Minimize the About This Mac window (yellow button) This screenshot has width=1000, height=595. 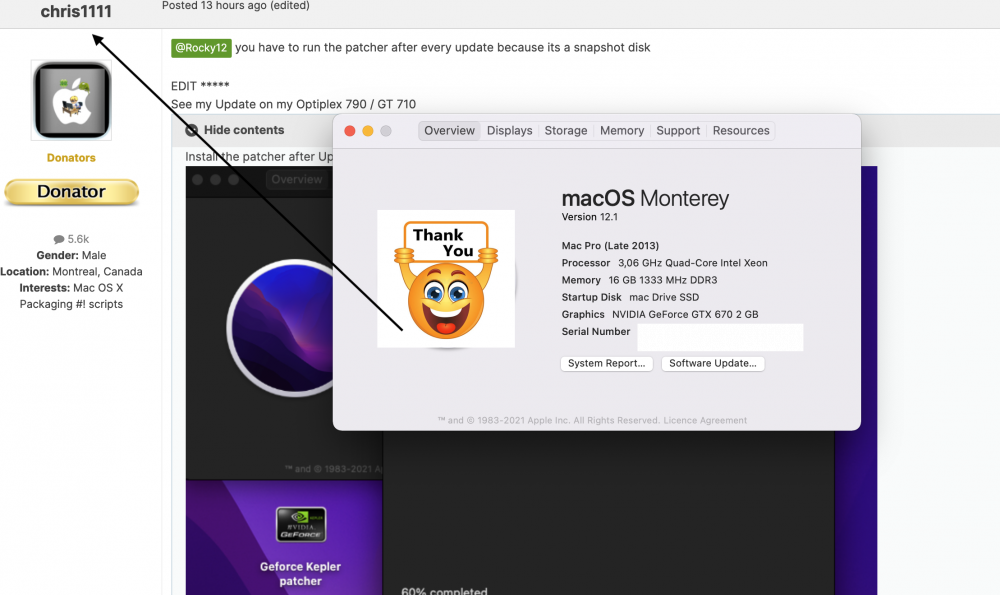(367, 131)
